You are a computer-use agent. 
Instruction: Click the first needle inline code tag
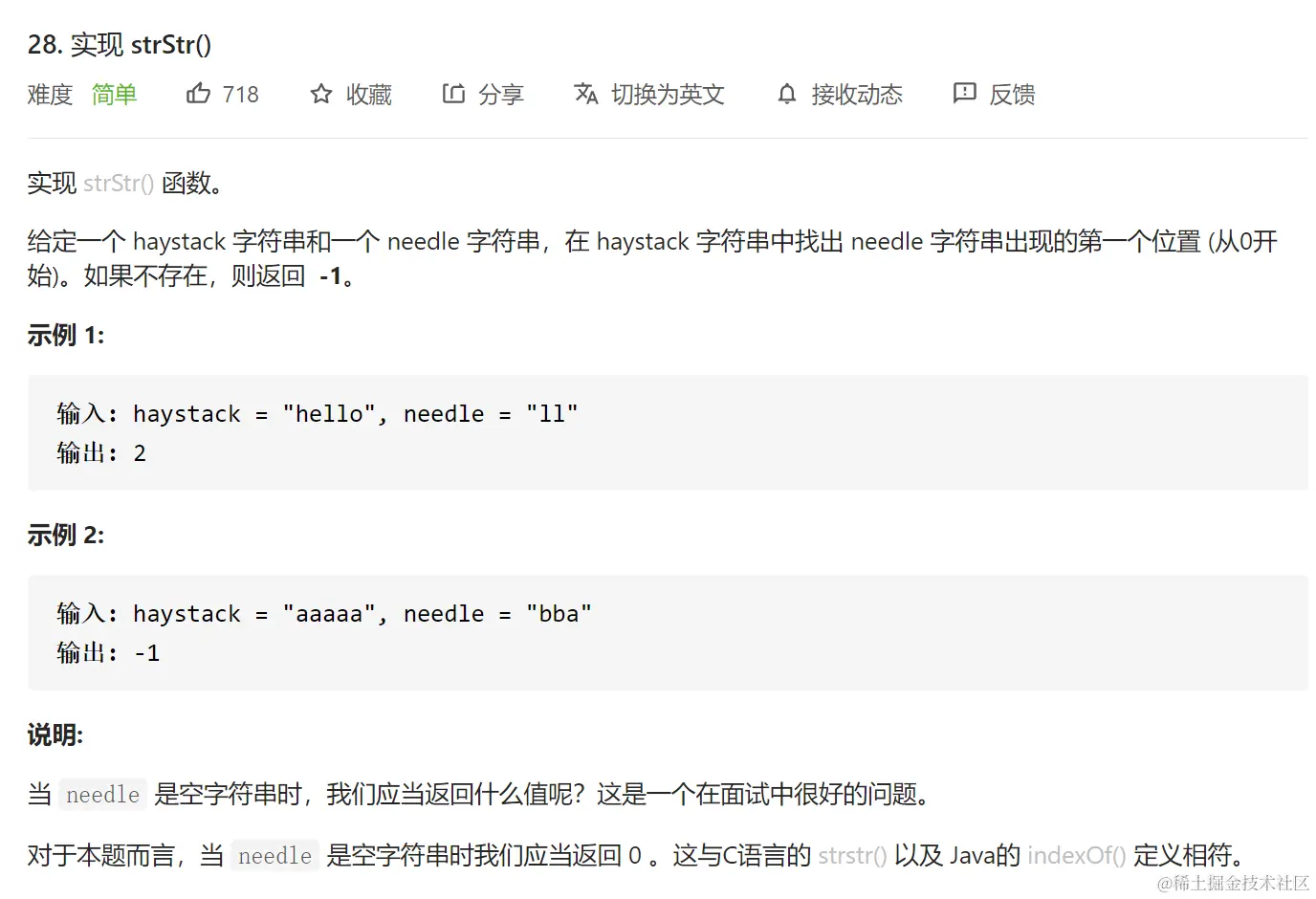[x=102, y=795]
